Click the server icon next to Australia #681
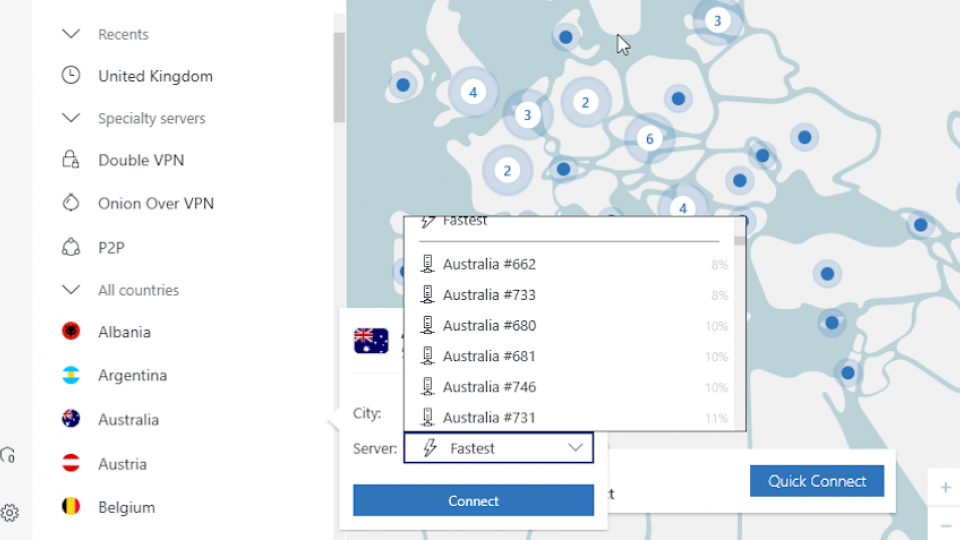Image resolution: width=960 pixels, height=540 pixels. coord(427,356)
